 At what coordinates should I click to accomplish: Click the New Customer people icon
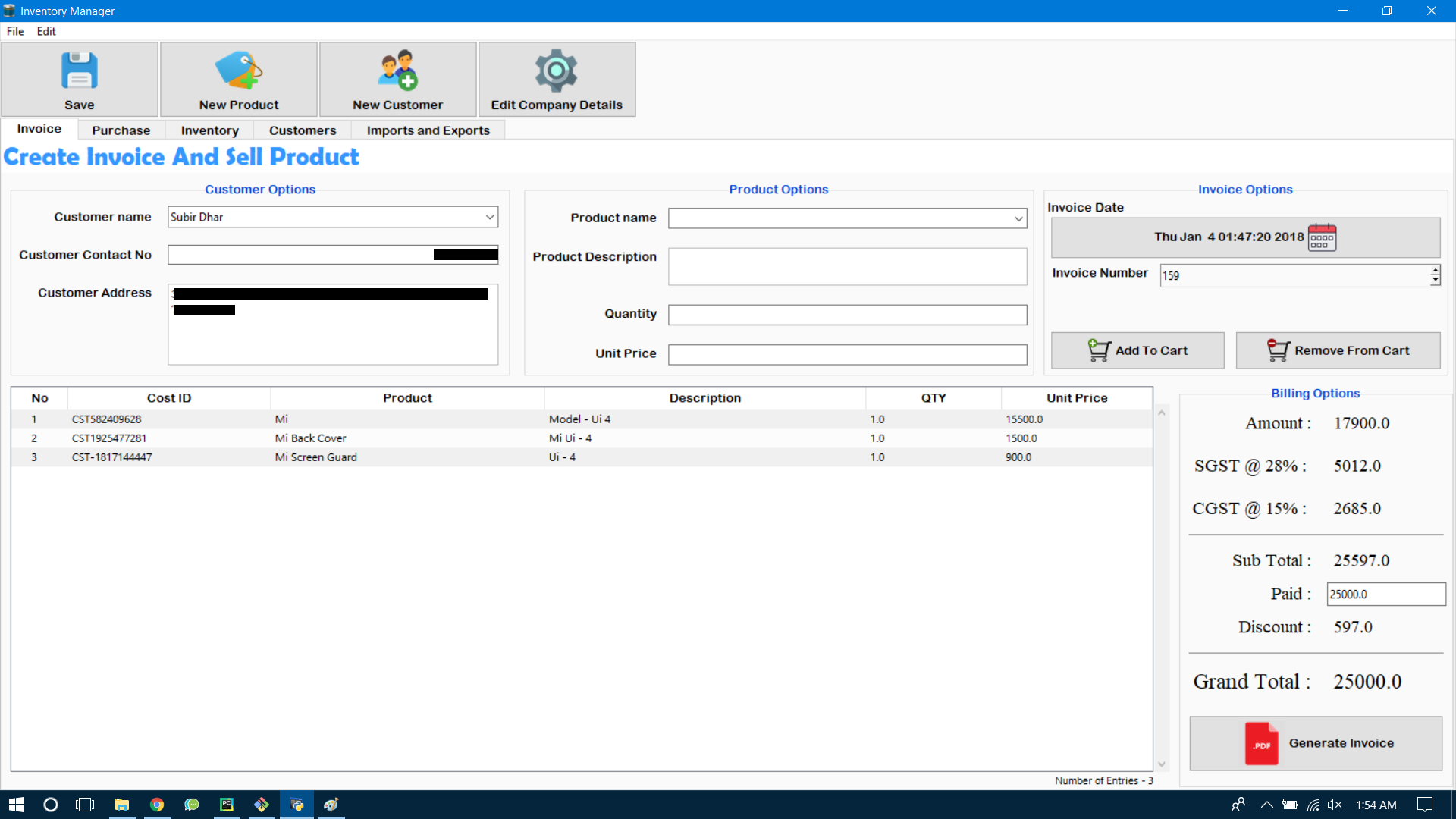pos(397,71)
